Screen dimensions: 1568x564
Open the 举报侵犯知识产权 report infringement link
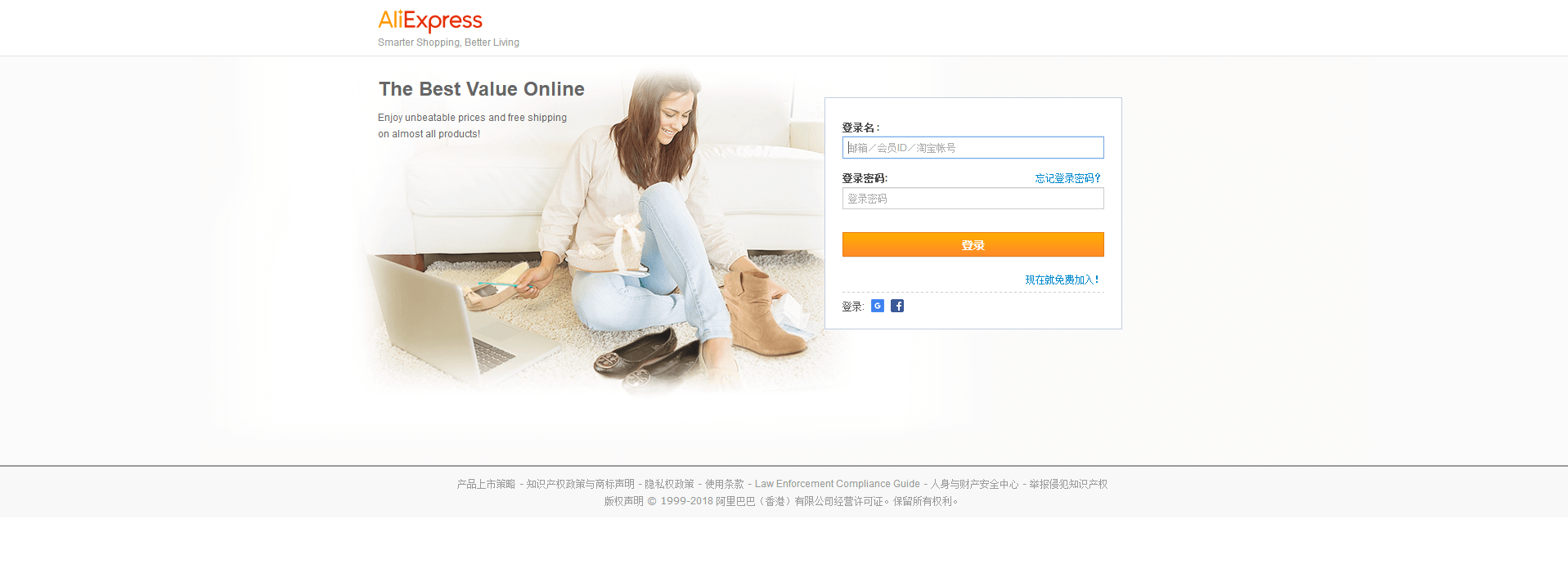coord(1068,484)
